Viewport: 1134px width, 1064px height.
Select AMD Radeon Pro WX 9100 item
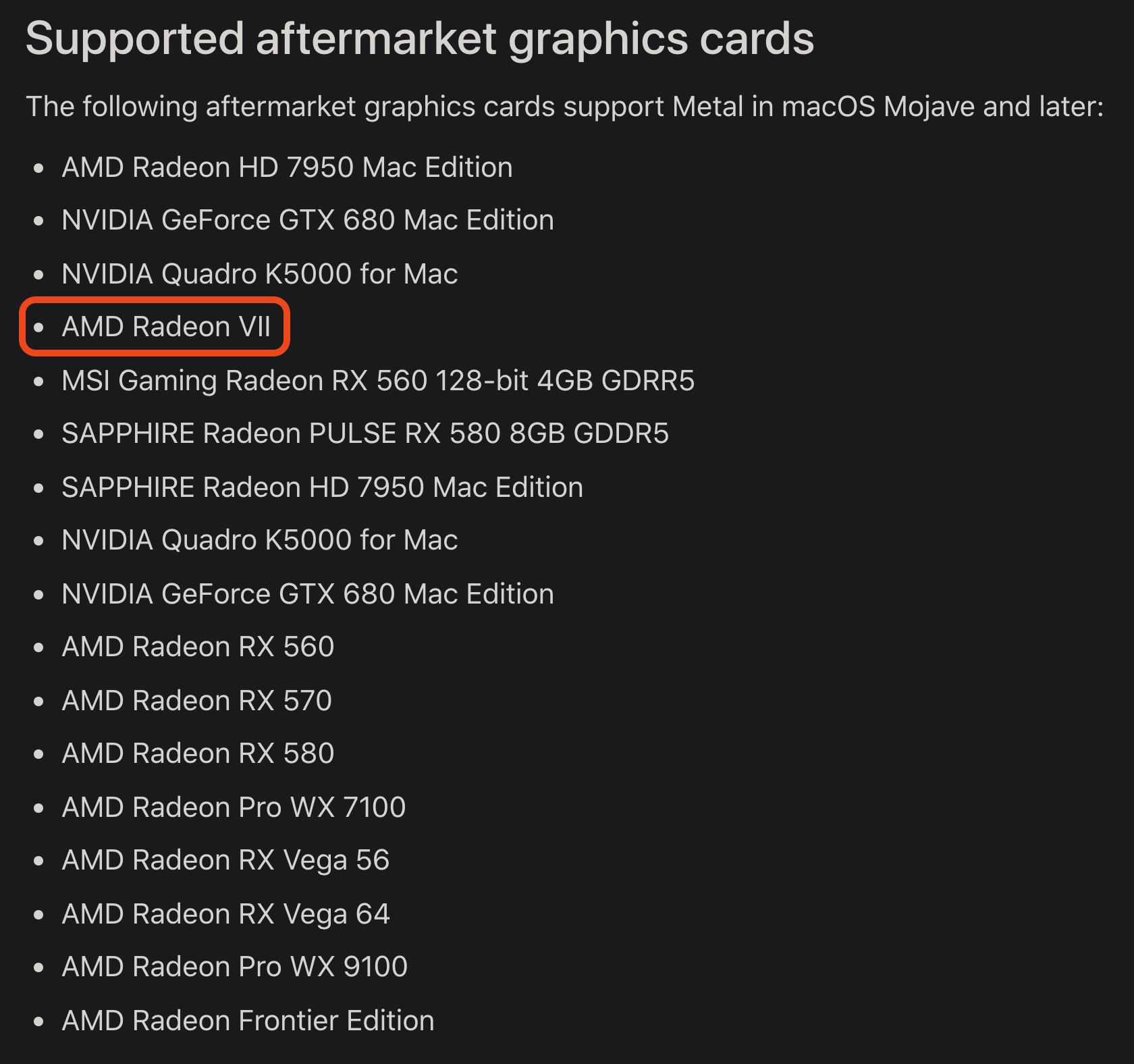click(x=235, y=967)
